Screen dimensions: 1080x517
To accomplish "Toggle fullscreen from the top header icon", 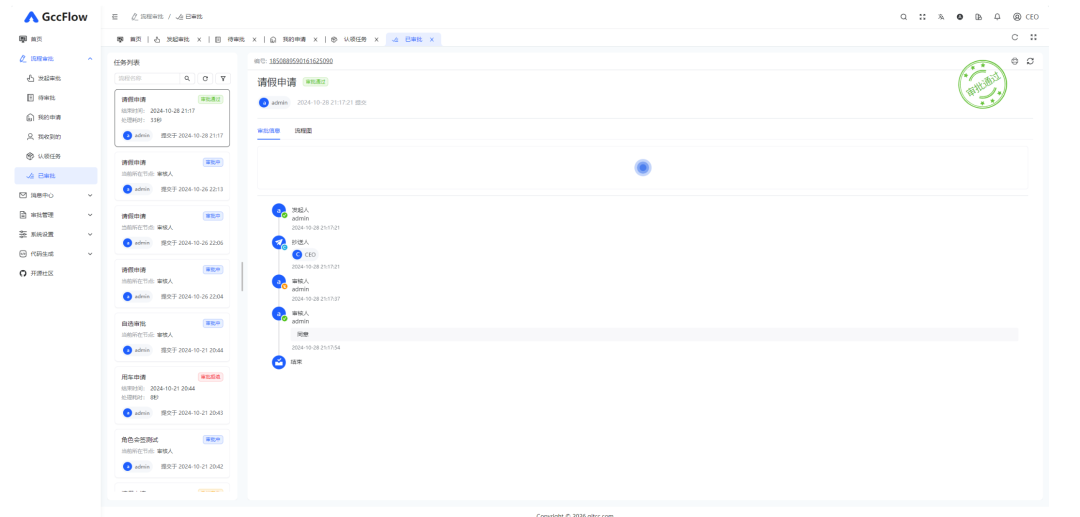I will [922, 17].
